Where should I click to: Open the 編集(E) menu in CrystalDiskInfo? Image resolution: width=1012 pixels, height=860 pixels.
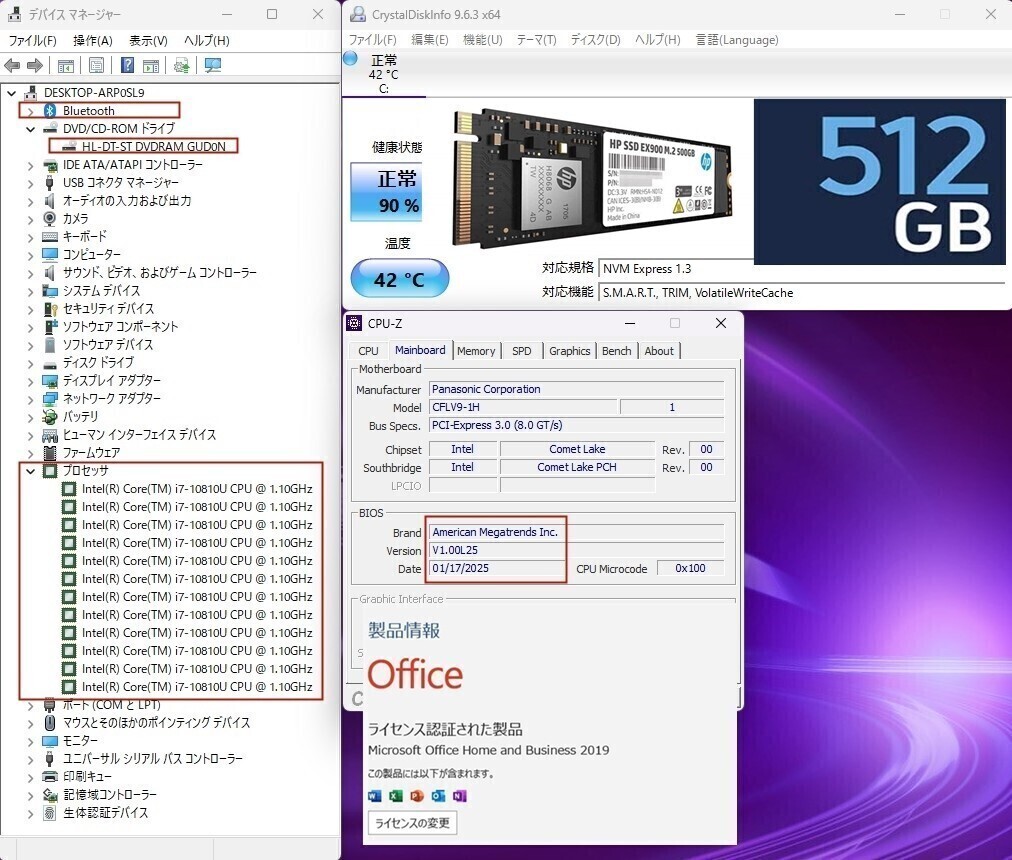(430, 40)
